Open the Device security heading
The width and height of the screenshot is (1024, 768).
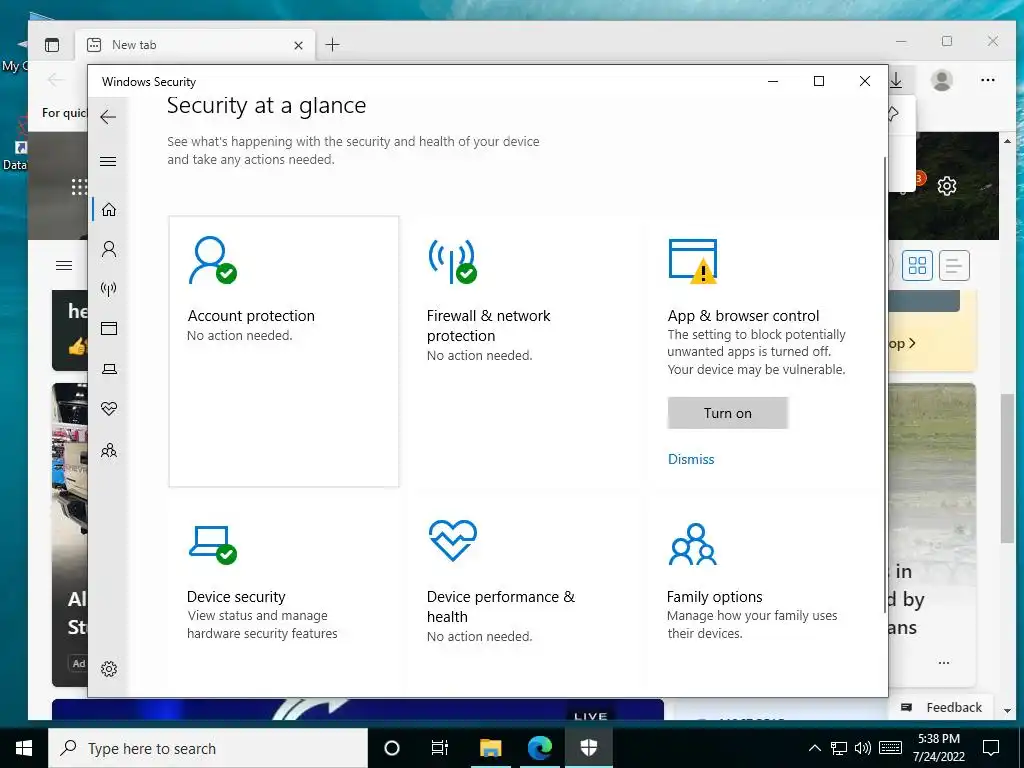[x=236, y=596]
